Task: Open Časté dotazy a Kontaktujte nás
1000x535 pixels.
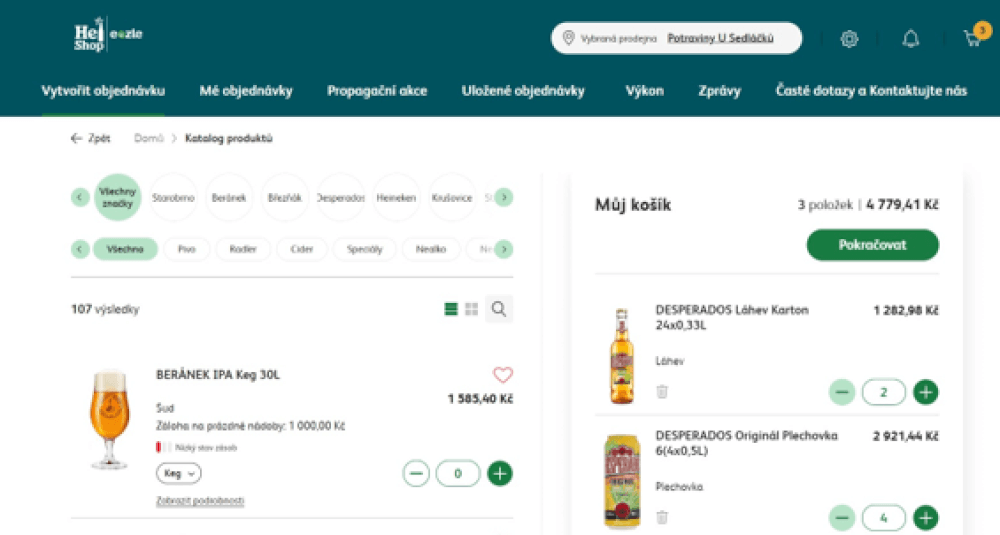Action: pyautogui.click(x=871, y=91)
